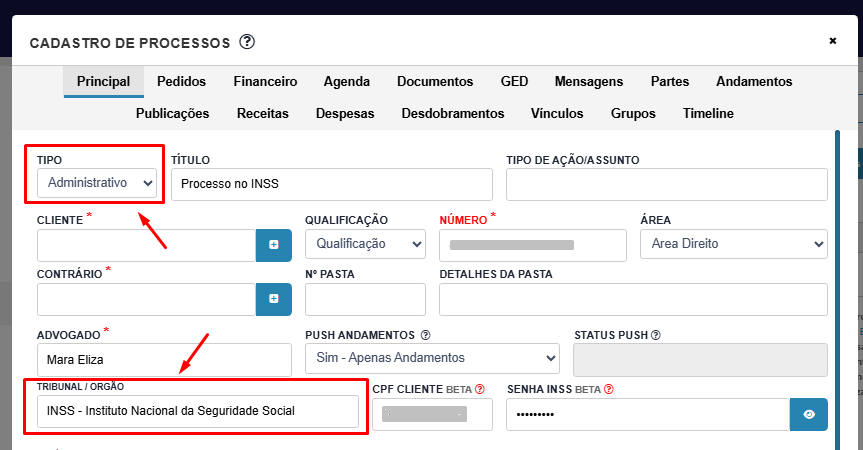Open the Tipo Administrativo dropdown
Viewport: 863px width, 450px height.
point(97,183)
